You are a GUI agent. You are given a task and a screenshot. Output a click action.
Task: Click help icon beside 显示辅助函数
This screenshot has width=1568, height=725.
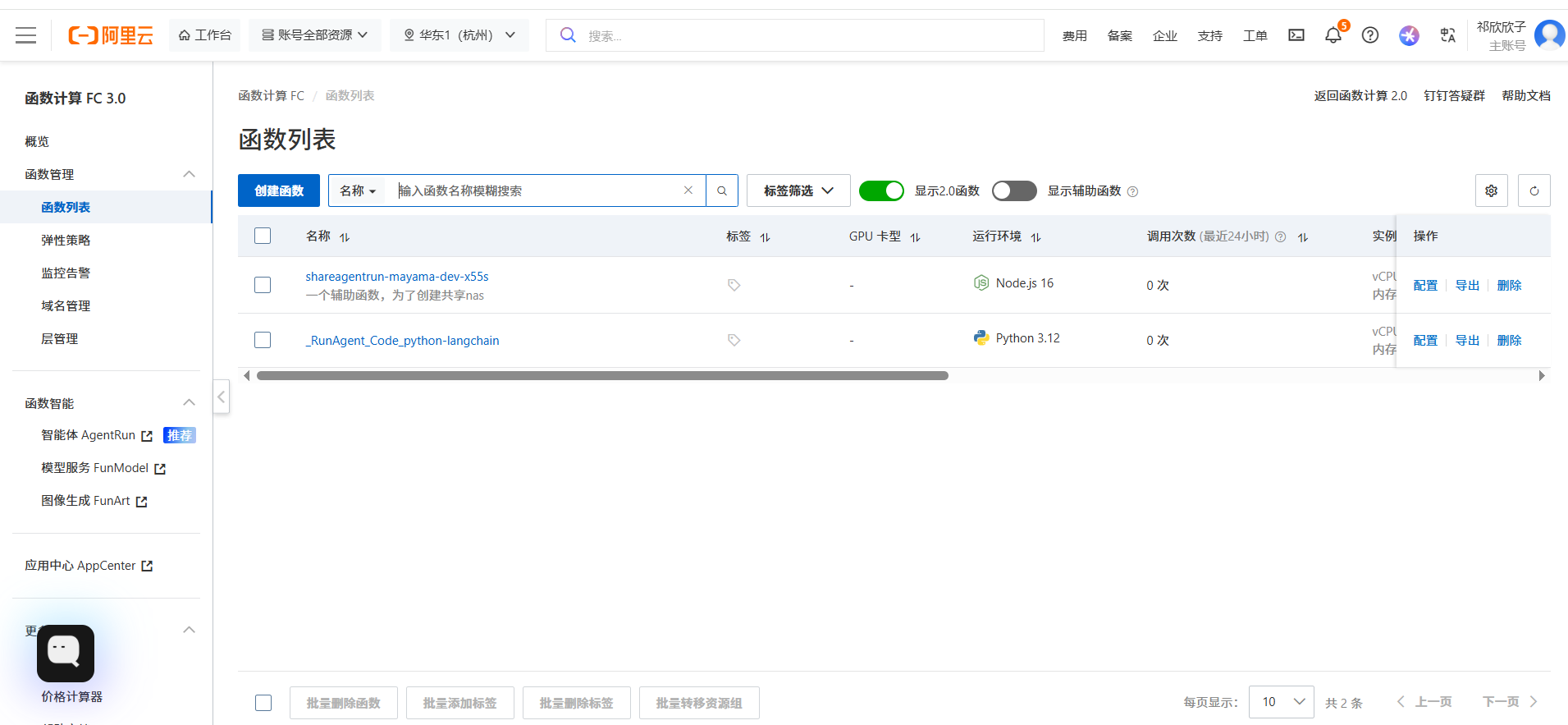[1133, 191]
